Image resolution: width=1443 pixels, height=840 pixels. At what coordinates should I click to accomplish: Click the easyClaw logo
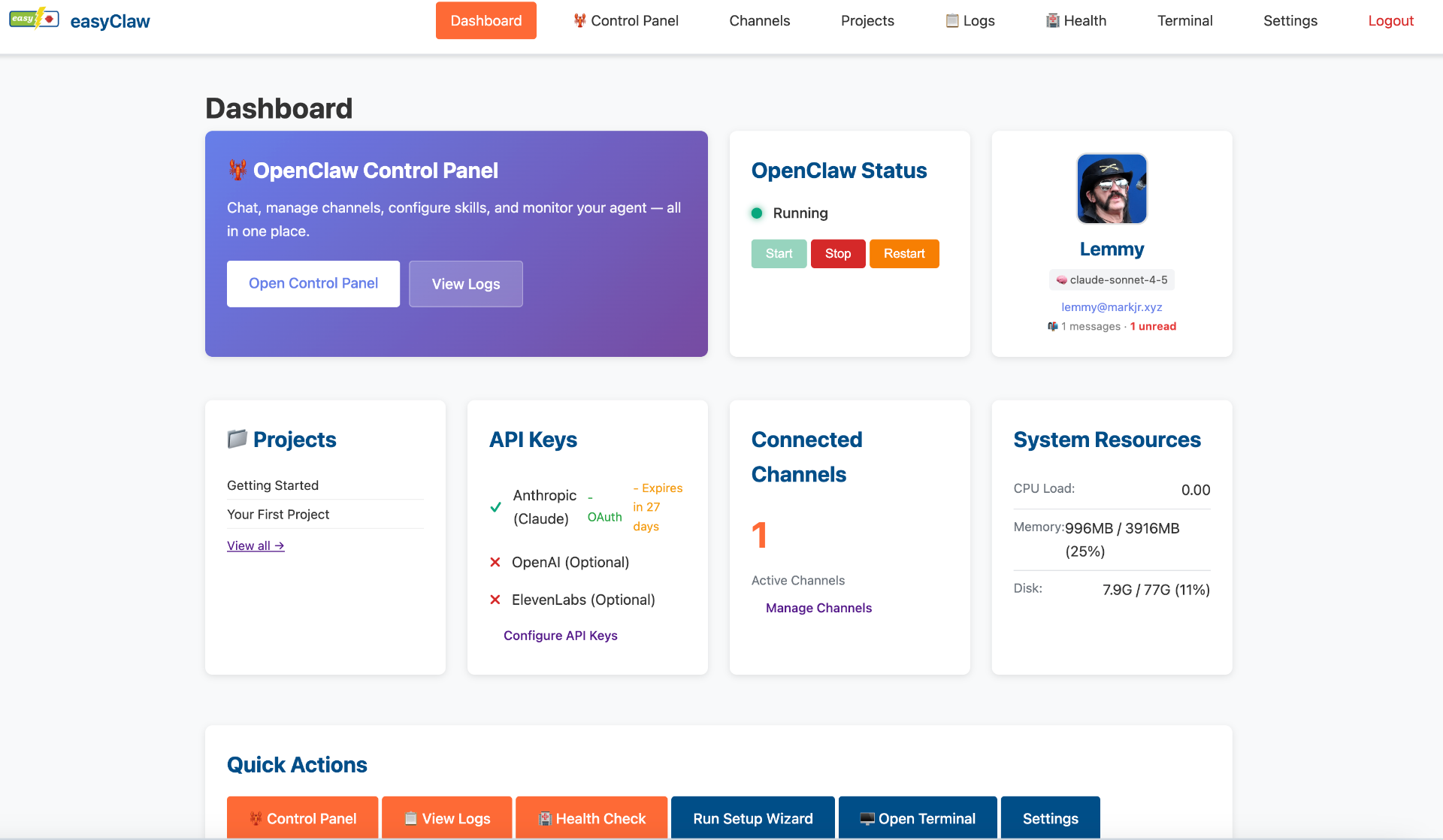[x=80, y=21]
